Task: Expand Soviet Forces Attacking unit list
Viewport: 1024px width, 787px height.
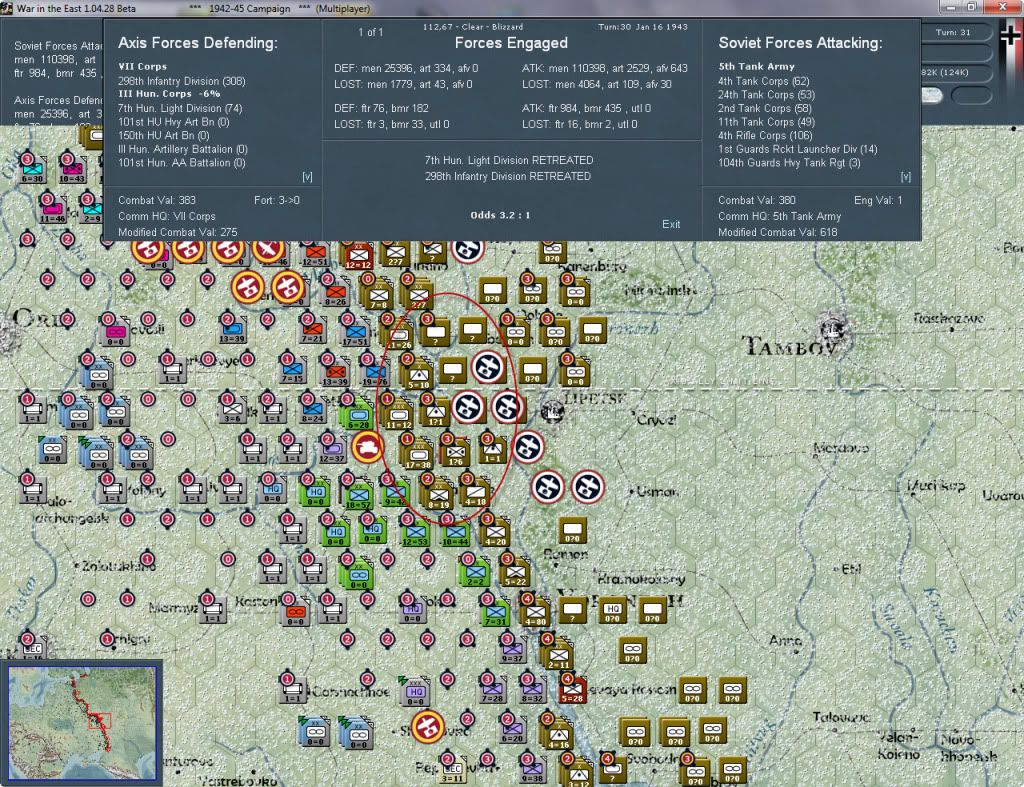Action: coord(905,177)
